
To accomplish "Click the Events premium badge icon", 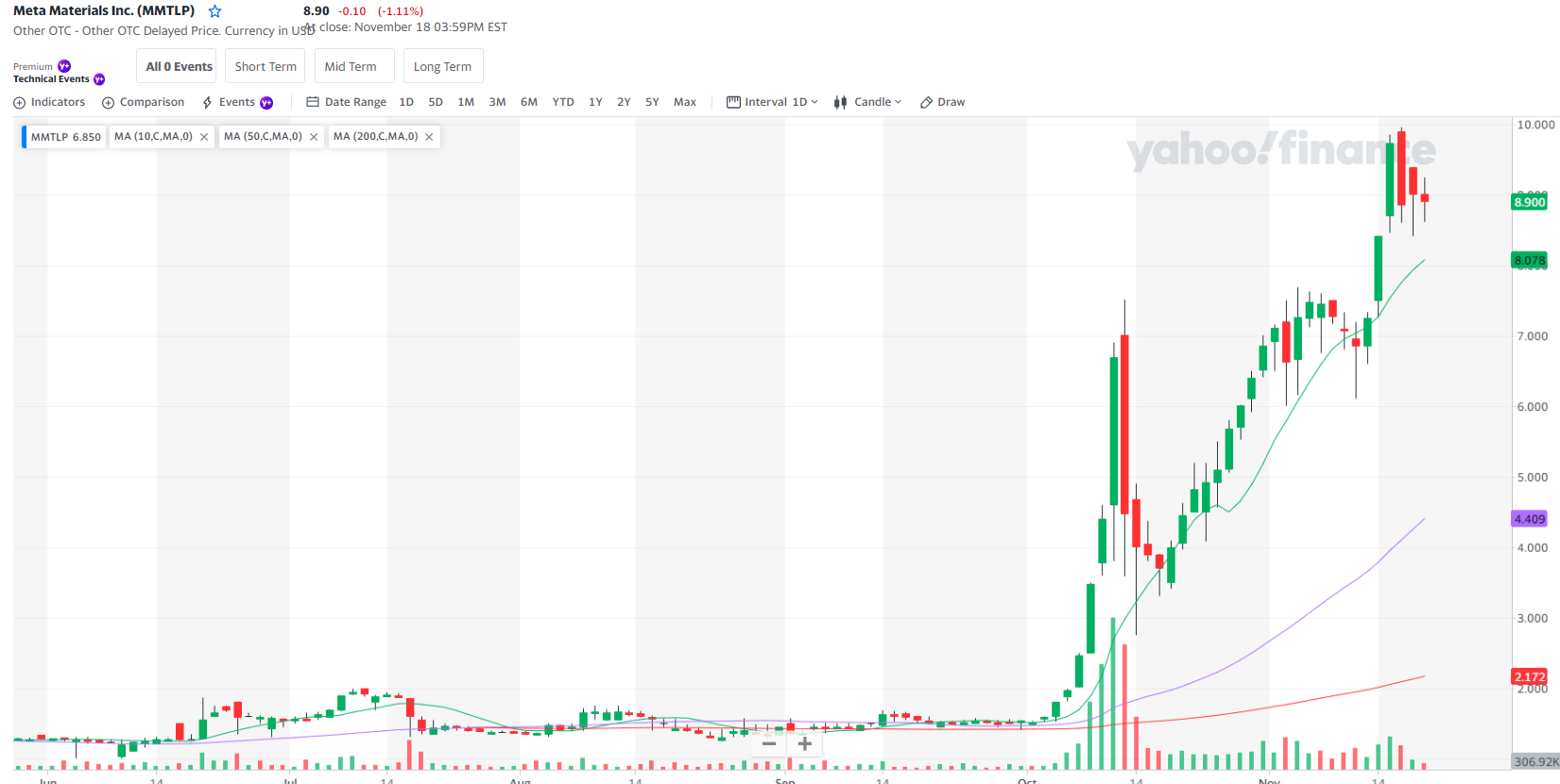I will coord(266,103).
